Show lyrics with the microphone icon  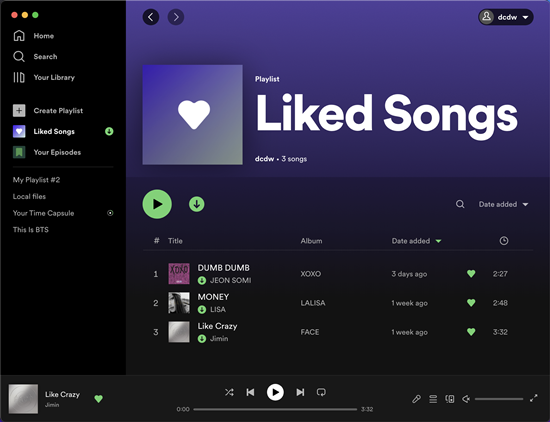coord(416,399)
